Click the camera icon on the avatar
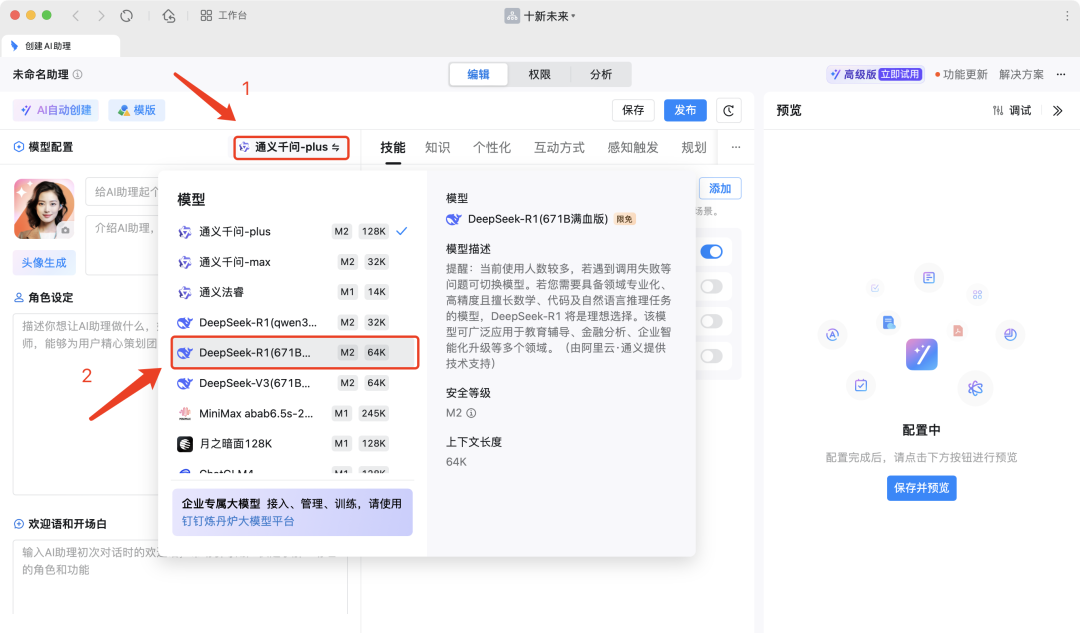This screenshot has width=1080, height=633. pos(65,230)
